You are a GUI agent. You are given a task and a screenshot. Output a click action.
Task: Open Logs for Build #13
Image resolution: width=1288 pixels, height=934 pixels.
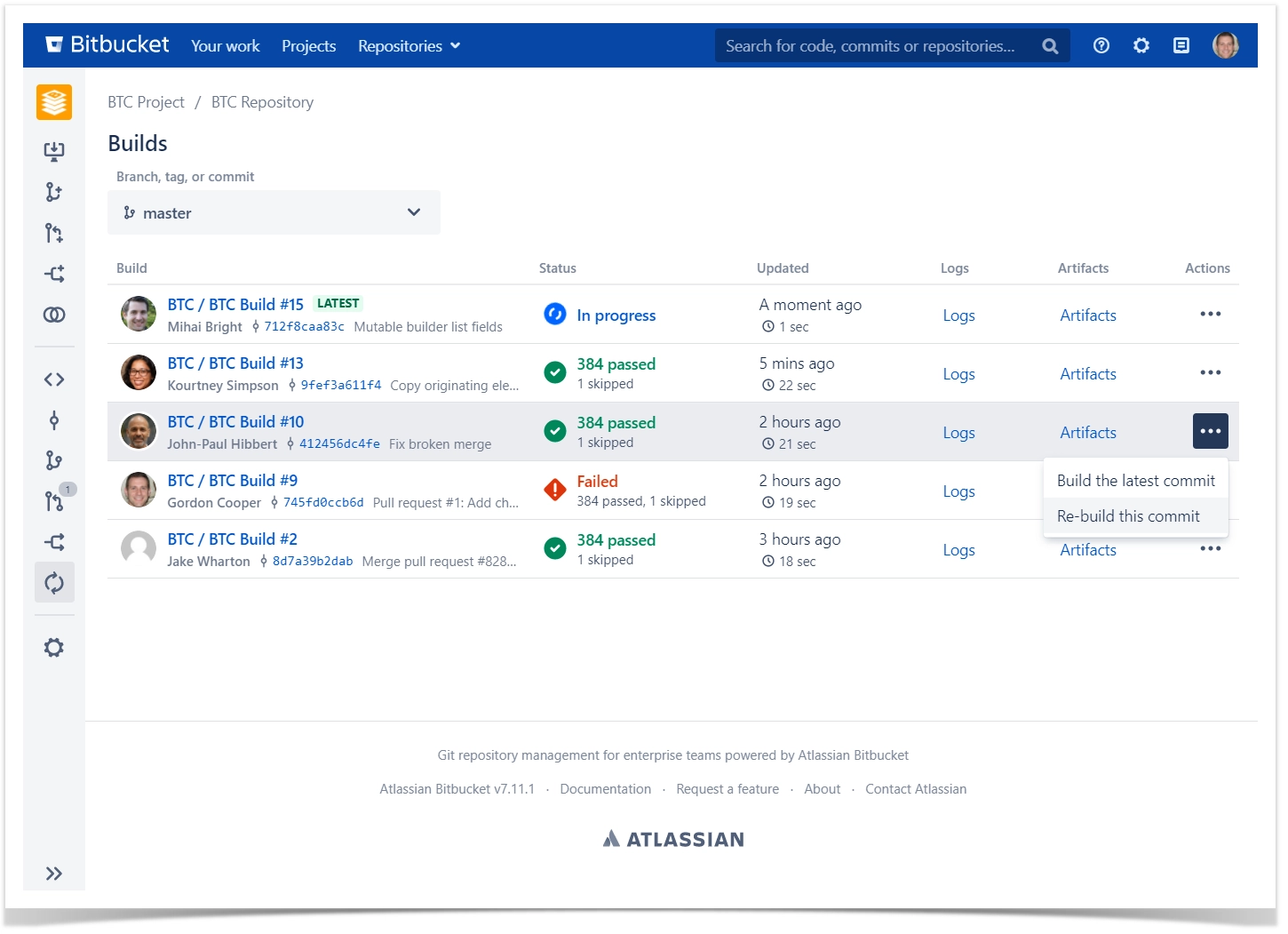tap(958, 374)
